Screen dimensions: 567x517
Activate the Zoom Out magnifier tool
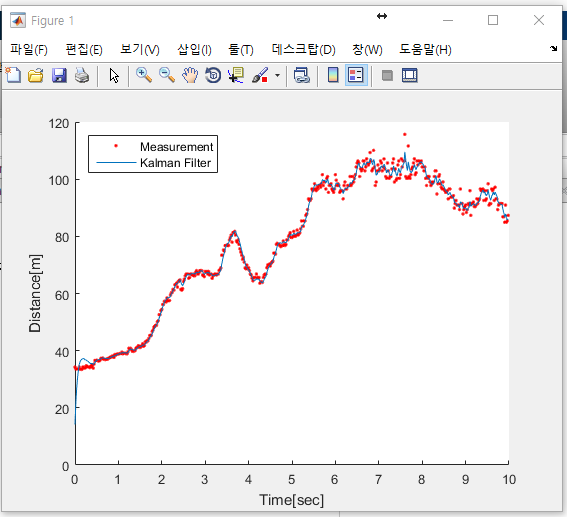point(167,76)
